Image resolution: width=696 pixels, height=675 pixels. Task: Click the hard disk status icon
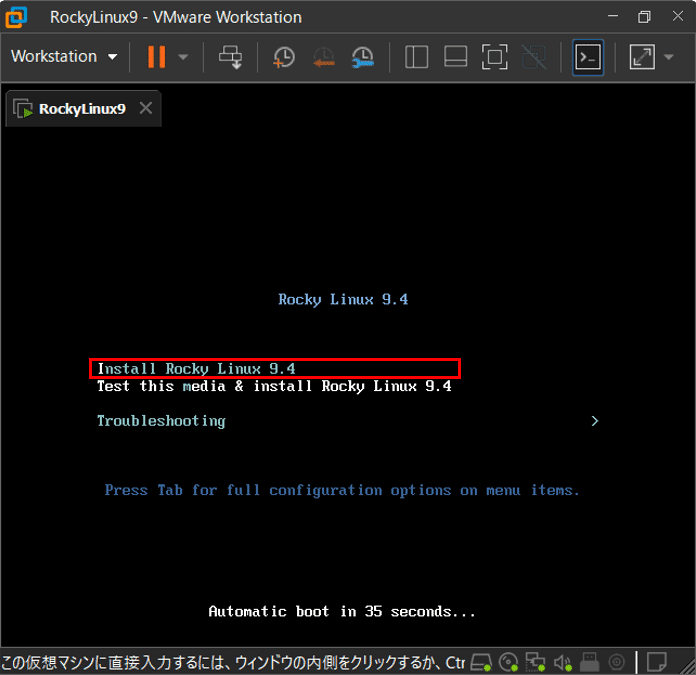(x=481, y=662)
